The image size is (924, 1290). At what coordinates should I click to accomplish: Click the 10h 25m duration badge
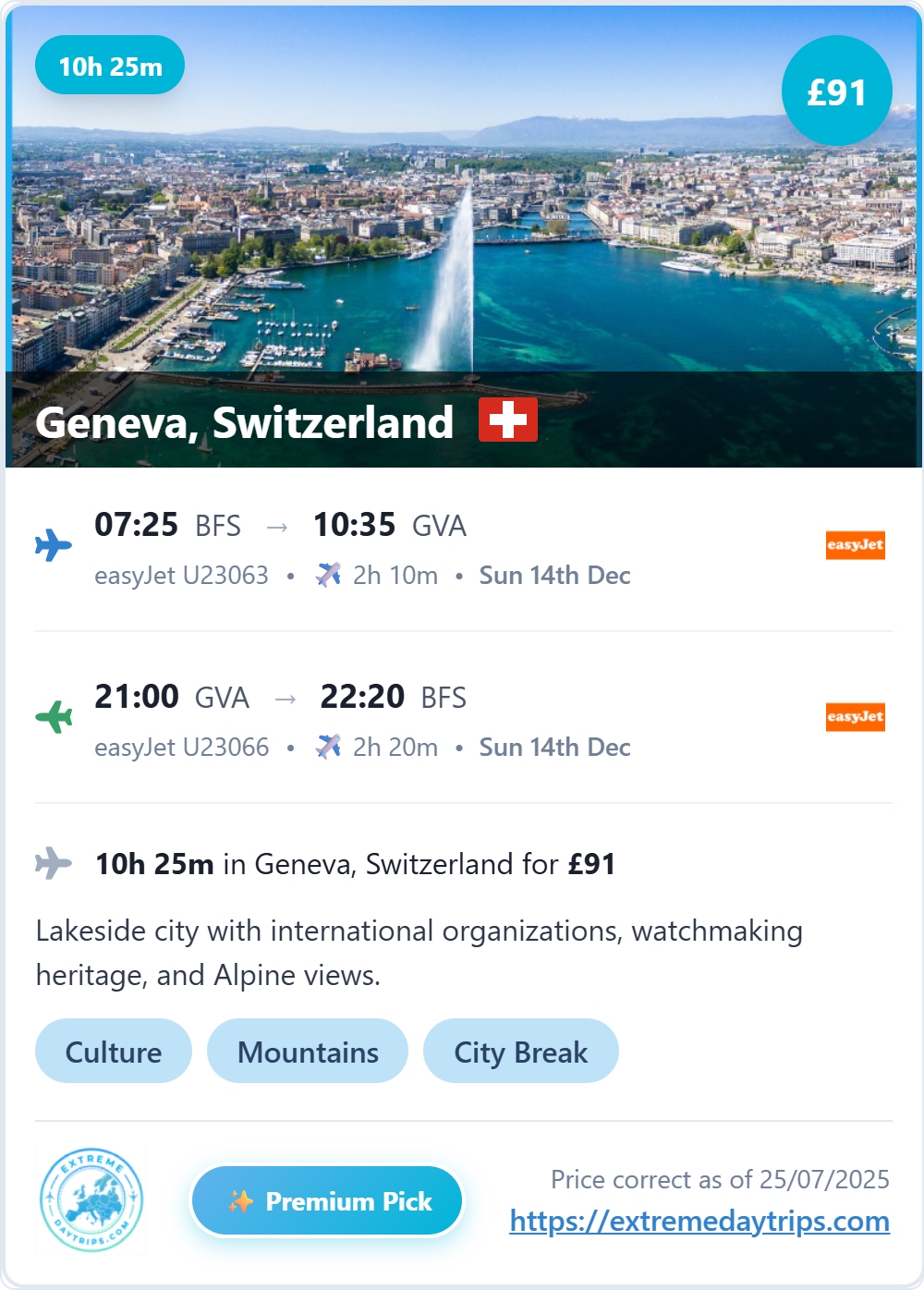click(110, 66)
